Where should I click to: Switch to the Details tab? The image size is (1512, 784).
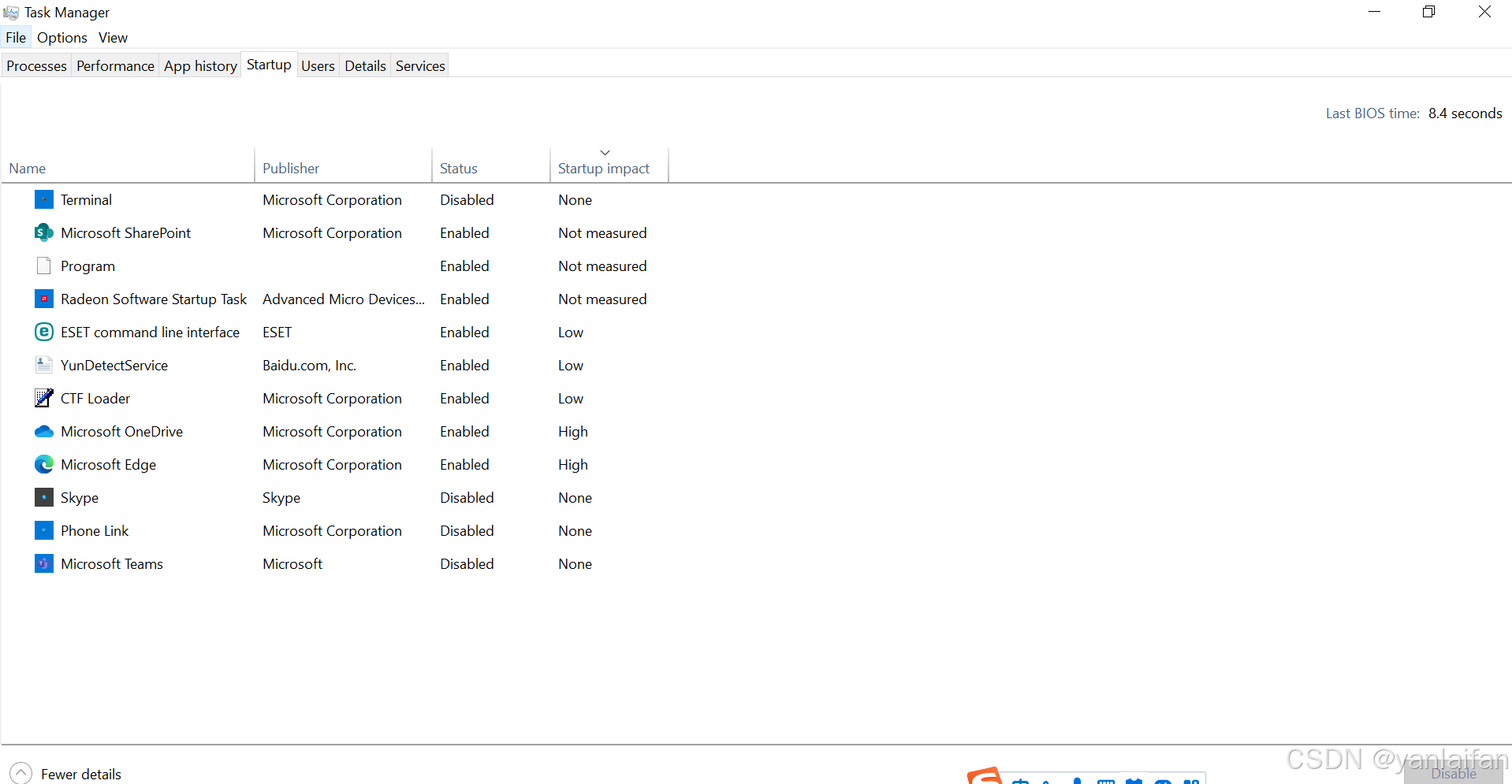point(365,66)
